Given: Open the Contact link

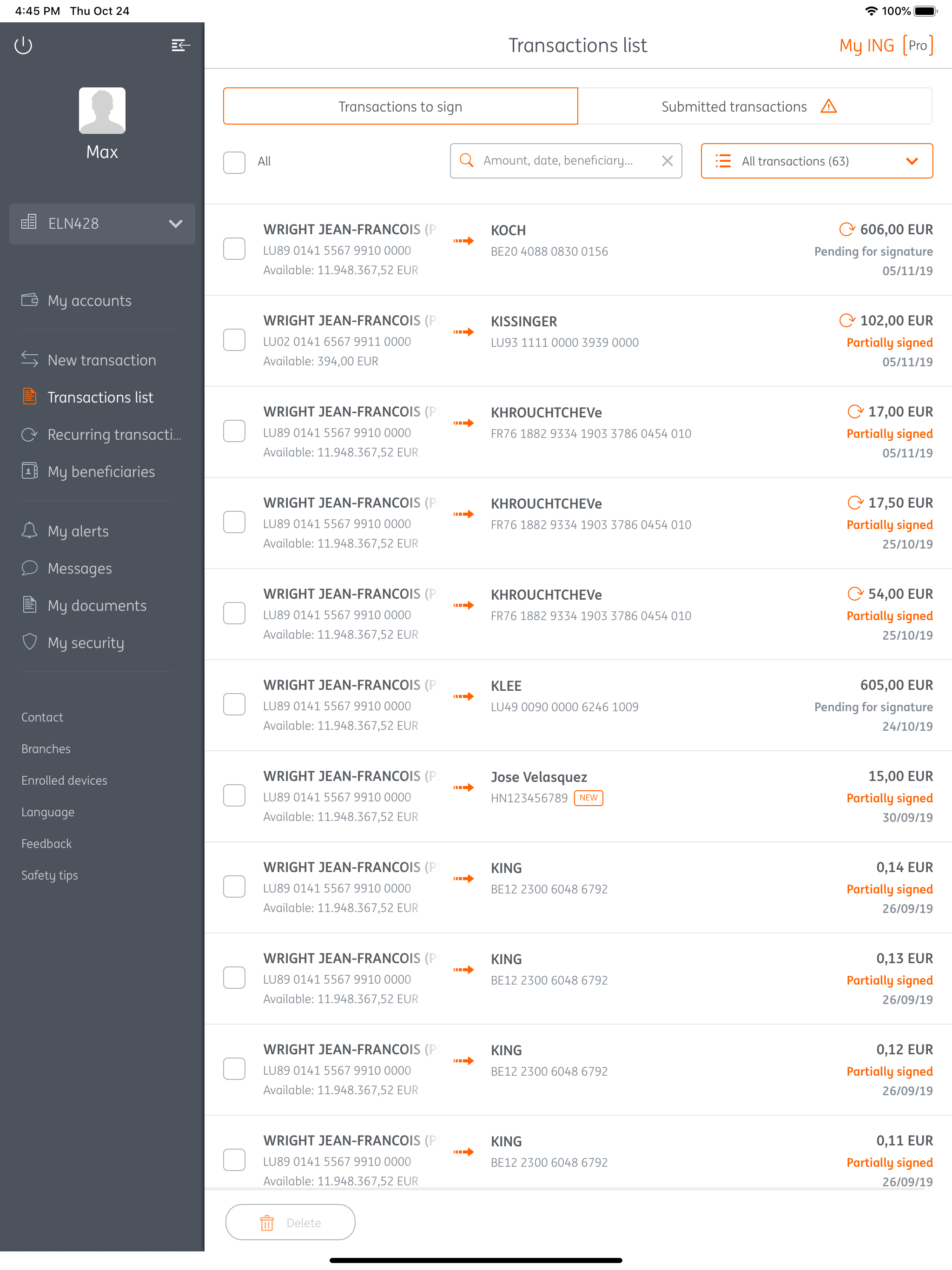Looking at the screenshot, I should pyautogui.click(x=42, y=717).
